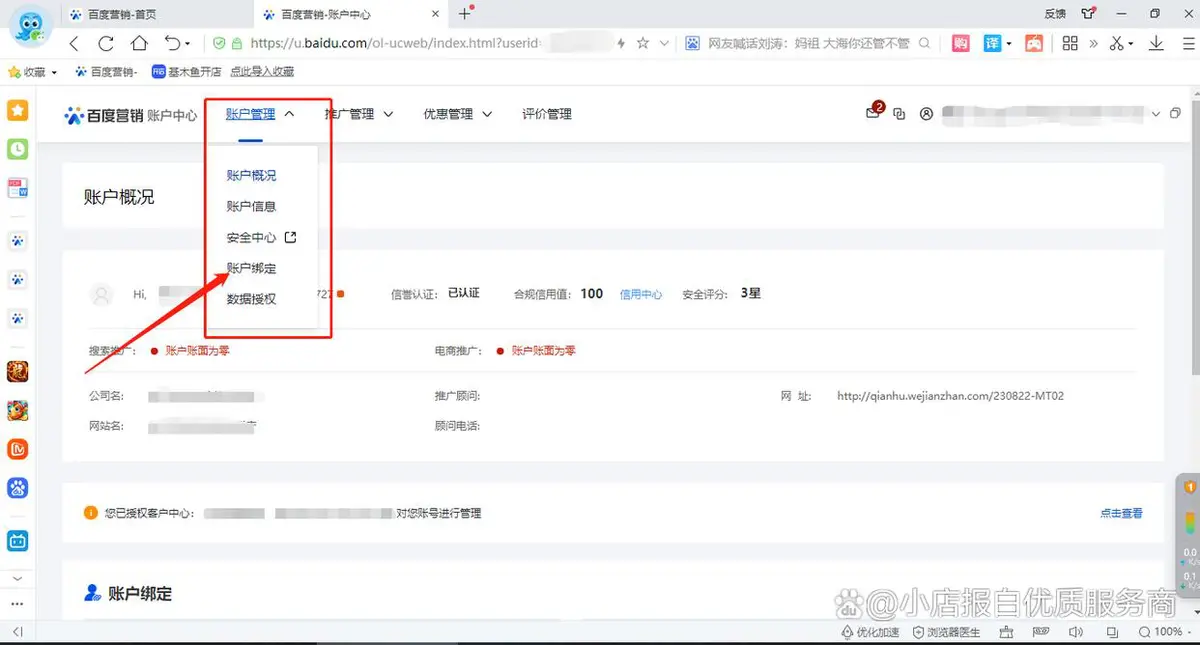The image size is (1200, 645).
Task: Open the green clock history sidebar icon
Action: click(x=18, y=149)
